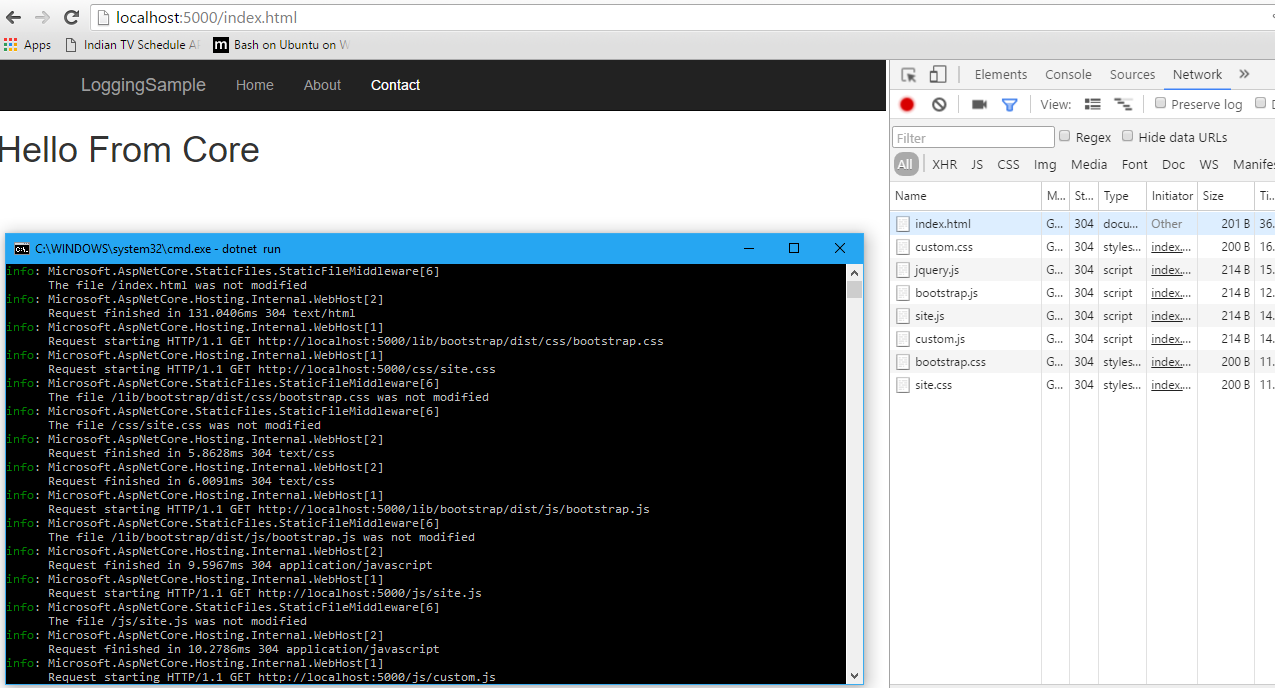
Task: Switch to large request rows view
Action: click(1093, 104)
